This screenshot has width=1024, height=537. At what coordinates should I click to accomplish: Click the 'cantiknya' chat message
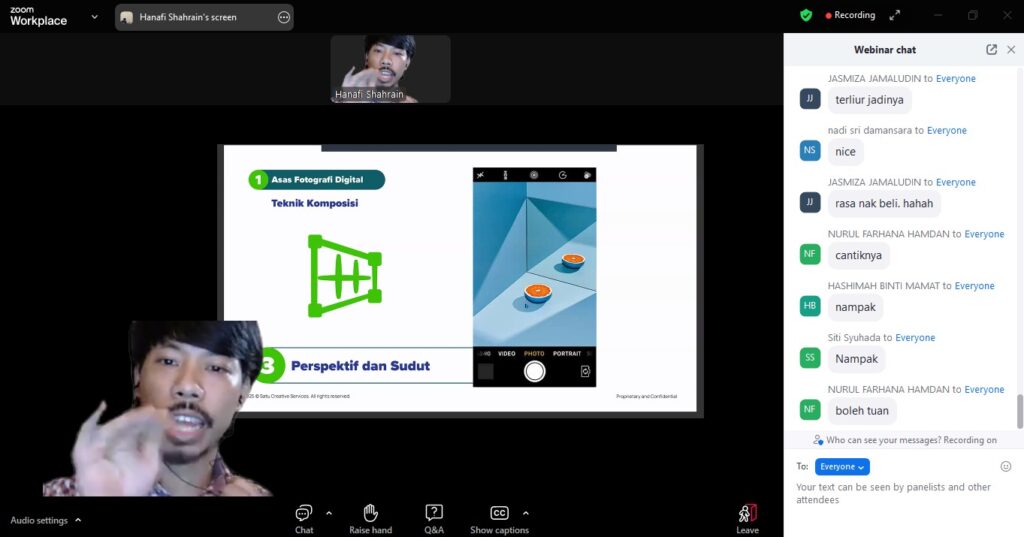tap(858, 255)
